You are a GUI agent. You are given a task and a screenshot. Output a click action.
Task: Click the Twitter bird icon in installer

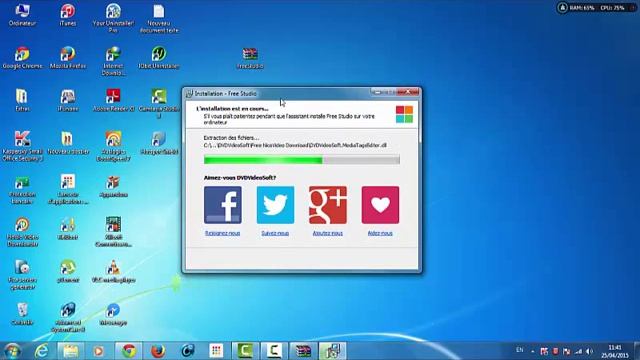pyautogui.click(x=275, y=205)
